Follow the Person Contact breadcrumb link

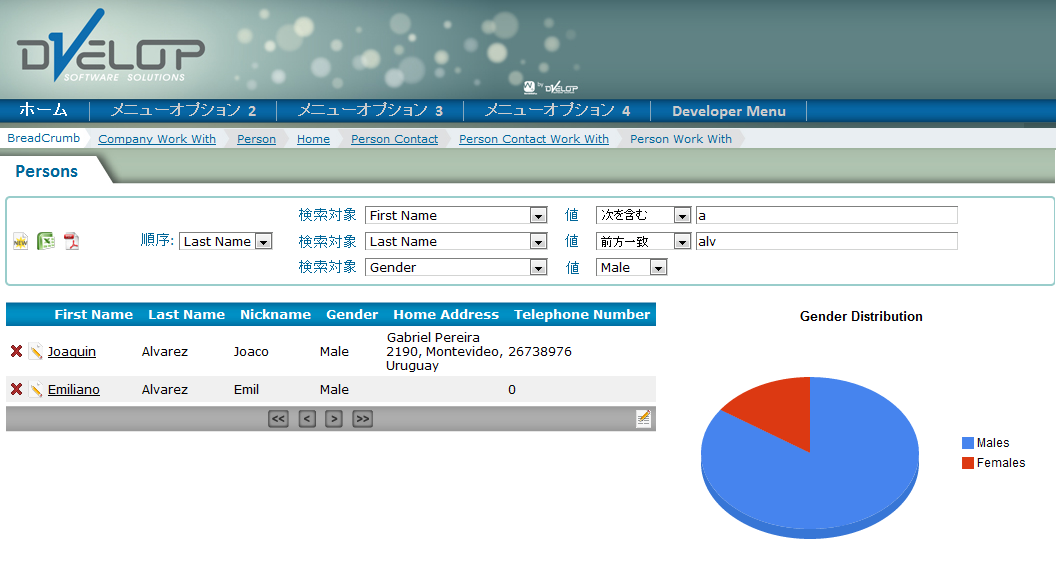(394, 139)
